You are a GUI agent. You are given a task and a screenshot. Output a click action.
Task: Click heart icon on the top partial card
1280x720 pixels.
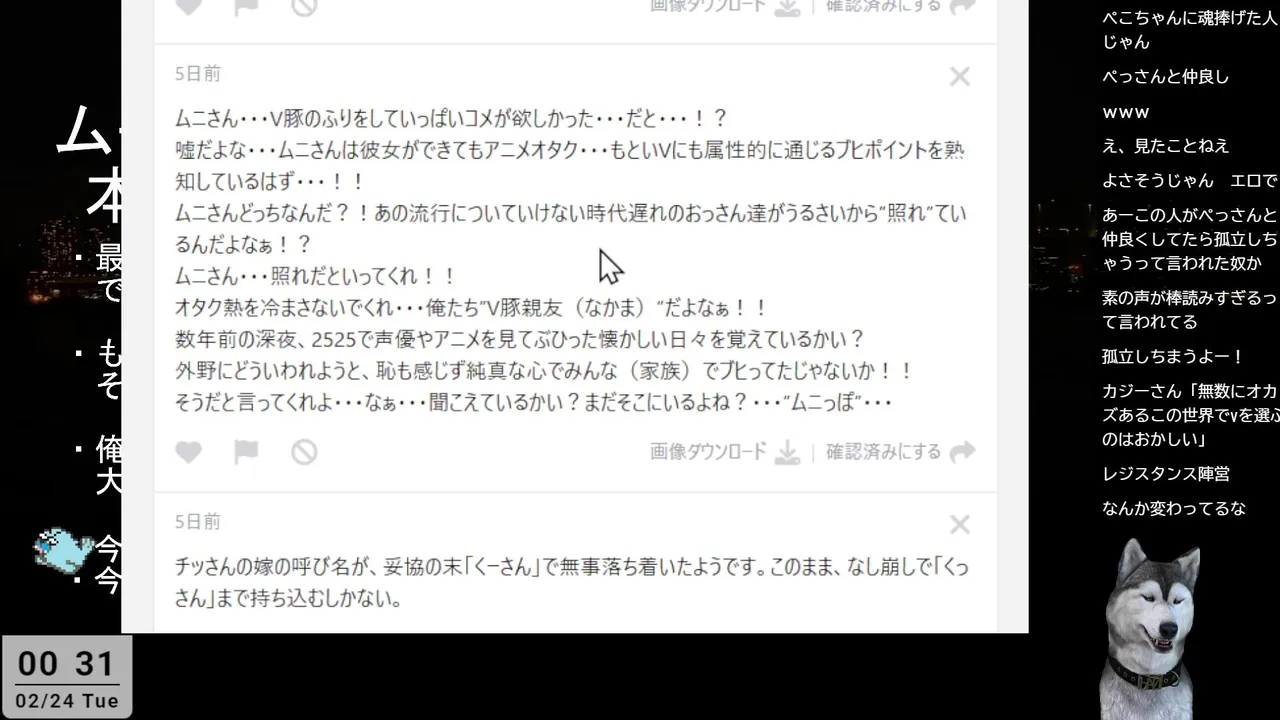pyautogui.click(x=188, y=6)
